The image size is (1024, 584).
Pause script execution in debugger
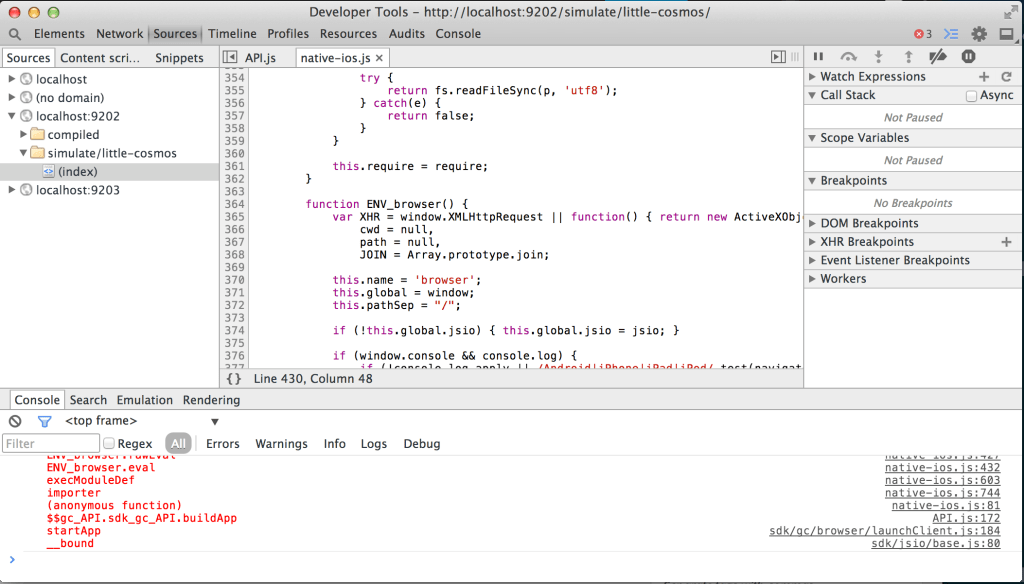pos(818,58)
